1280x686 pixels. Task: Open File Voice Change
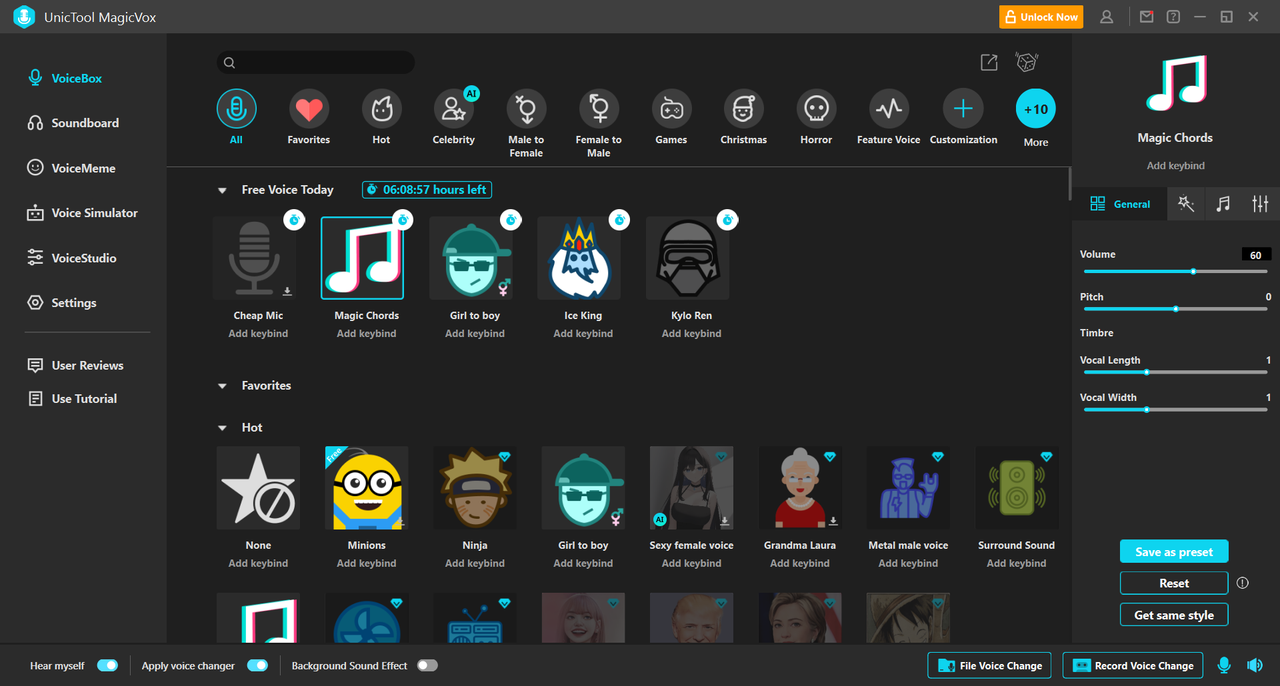990,666
